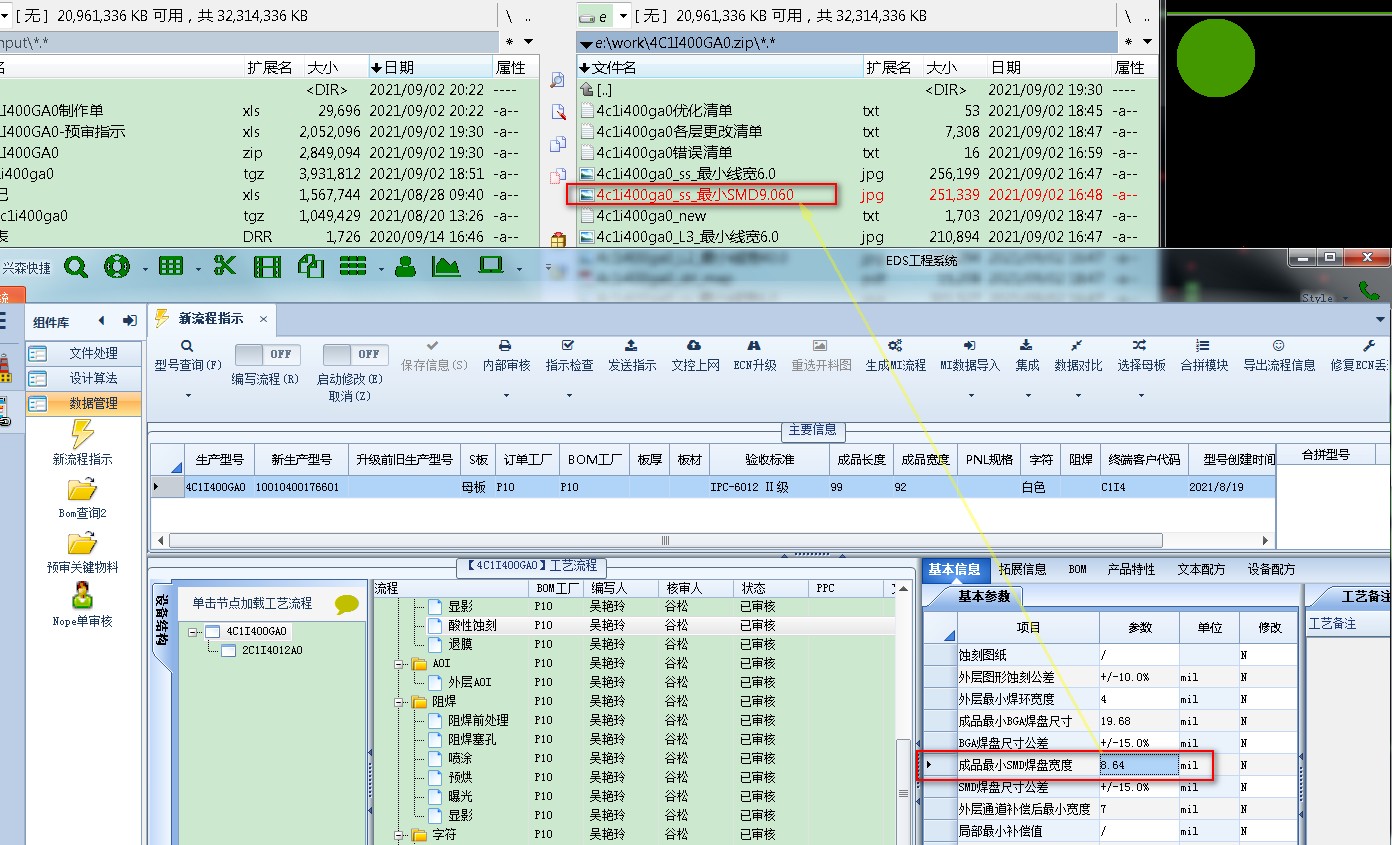Screen dimensions: 1392x845
Task: Click 集成 download icon button
Action: (x=1027, y=356)
